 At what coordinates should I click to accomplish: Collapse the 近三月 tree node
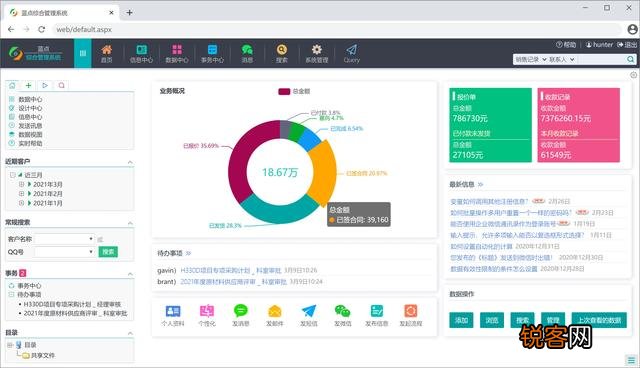[x=13, y=175]
